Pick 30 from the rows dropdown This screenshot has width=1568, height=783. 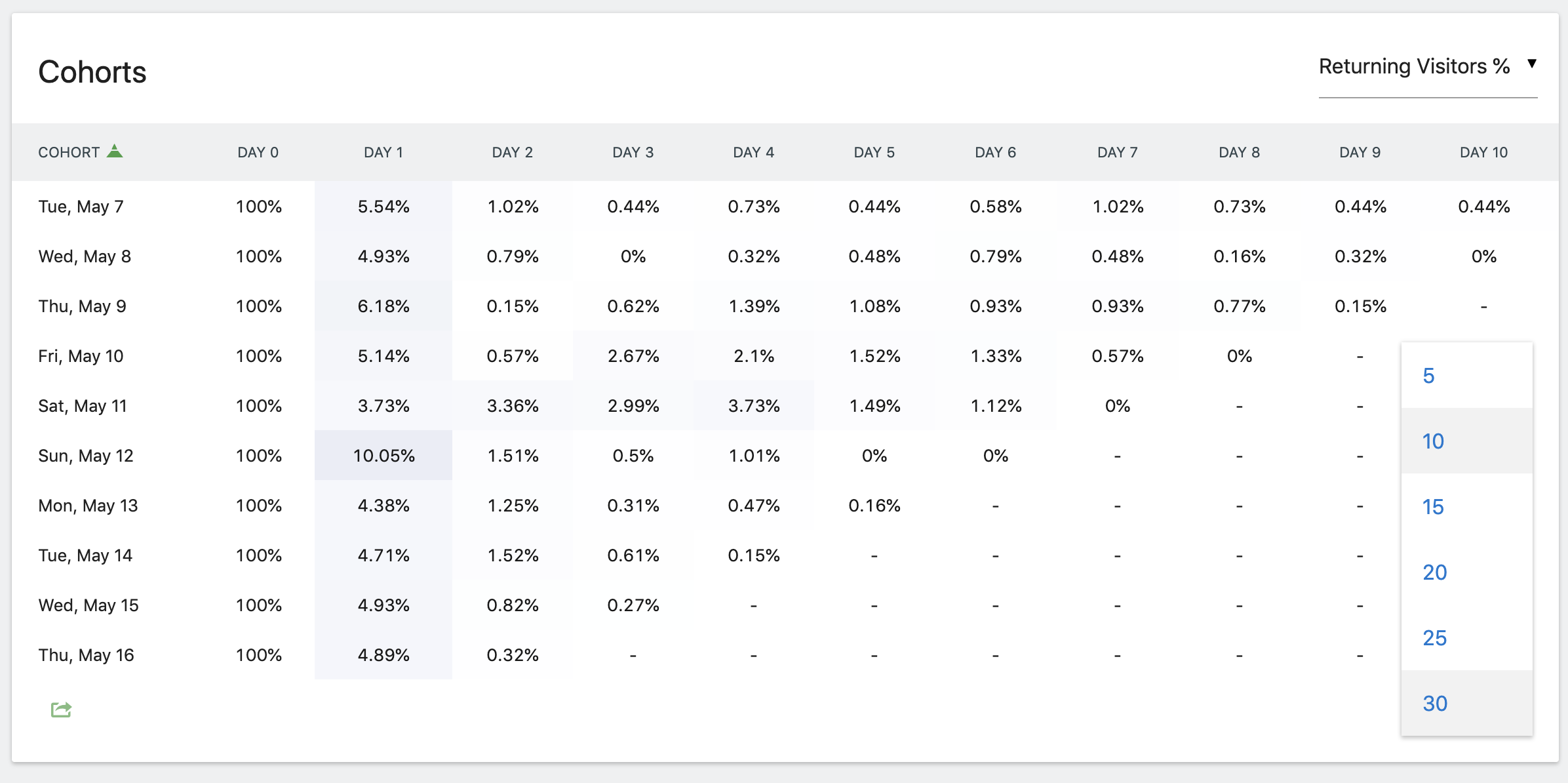(x=1434, y=704)
